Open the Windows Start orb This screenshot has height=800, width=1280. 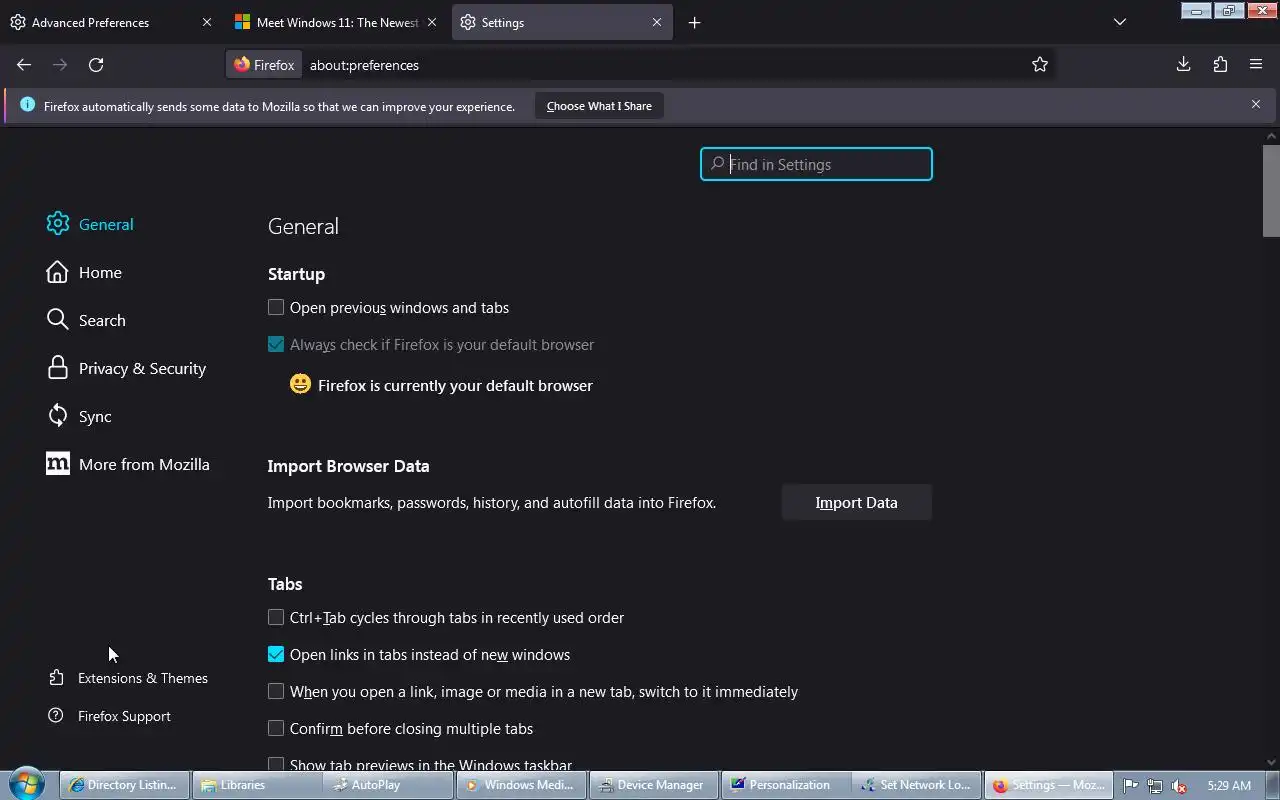click(x=27, y=784)
